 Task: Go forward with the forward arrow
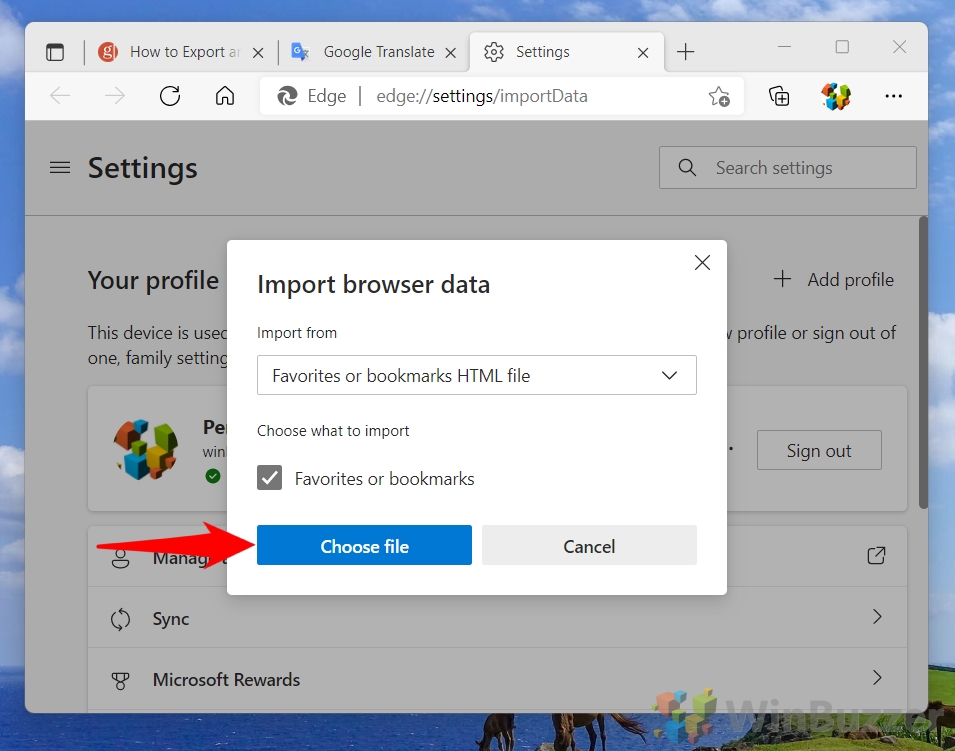point(115,96)
